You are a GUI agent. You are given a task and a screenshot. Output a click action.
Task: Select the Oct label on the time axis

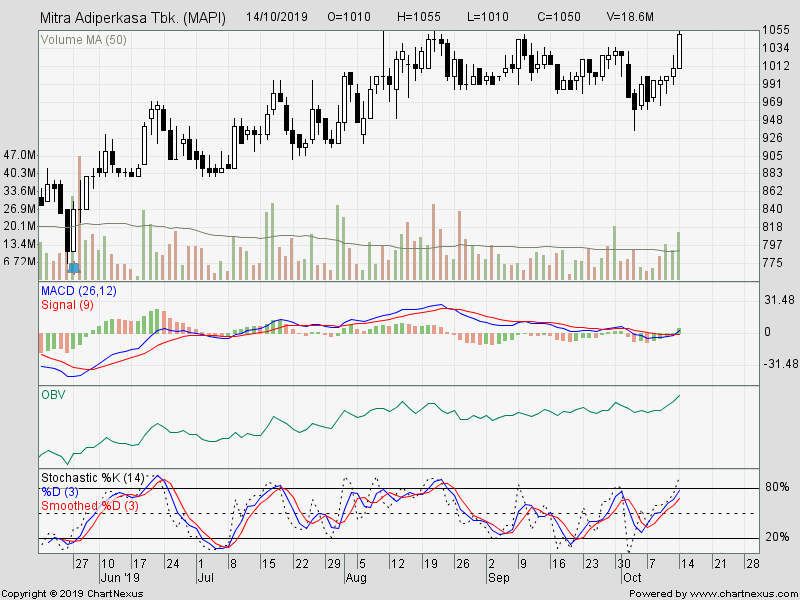click(633, 576)
